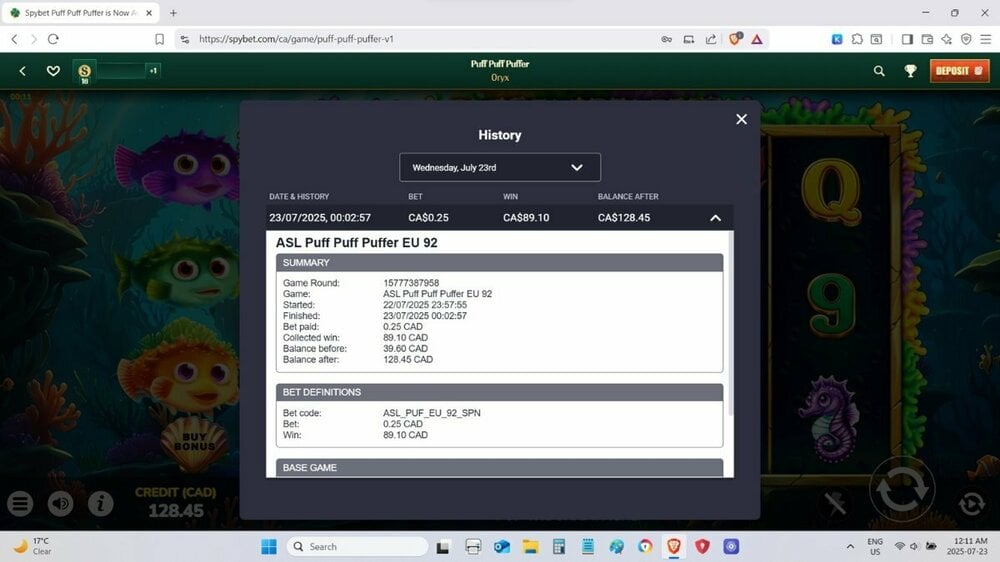The image size is (1000, 562).
Task: Open the game info icon
Action: [100, 504]
